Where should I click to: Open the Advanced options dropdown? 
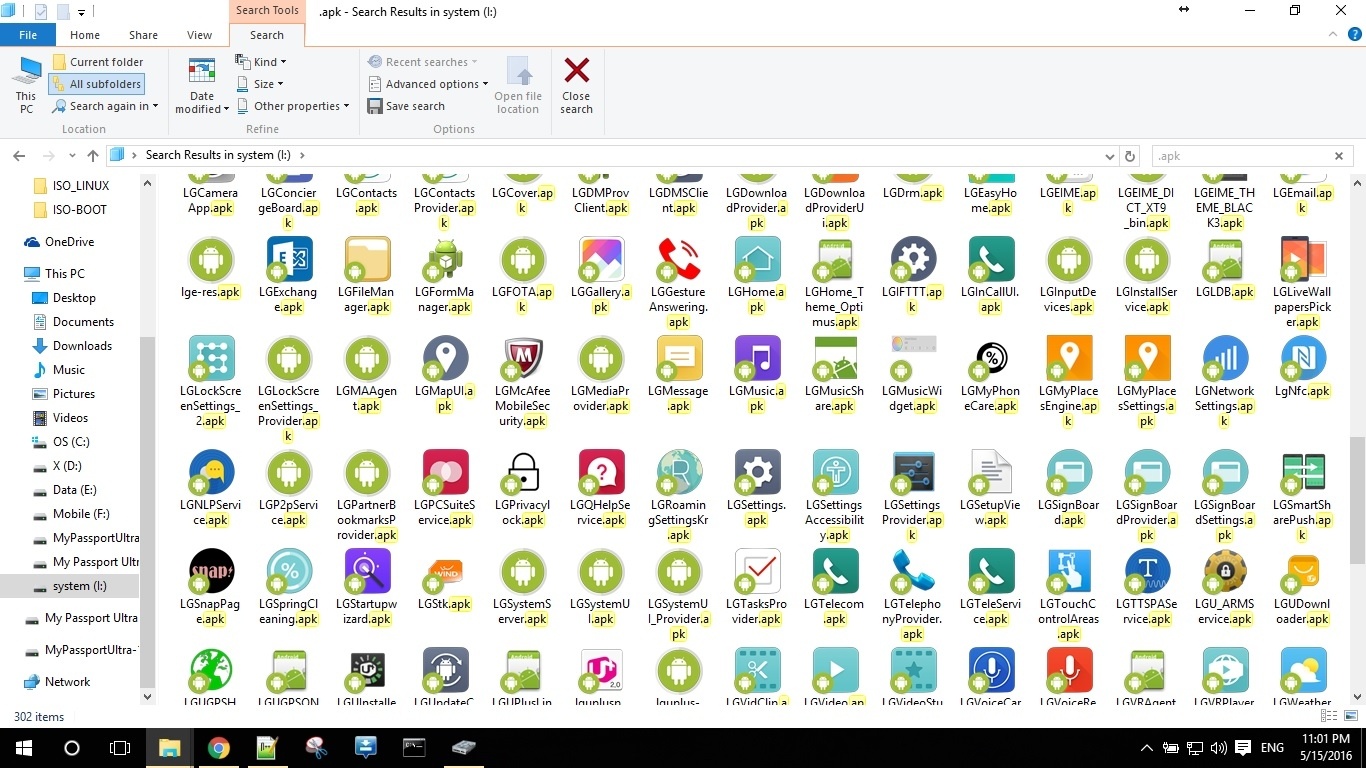click(x=428, y=84)
